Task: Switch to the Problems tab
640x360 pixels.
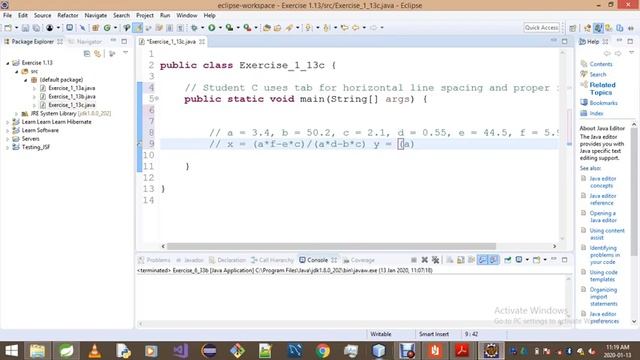Action: point(154,260)
